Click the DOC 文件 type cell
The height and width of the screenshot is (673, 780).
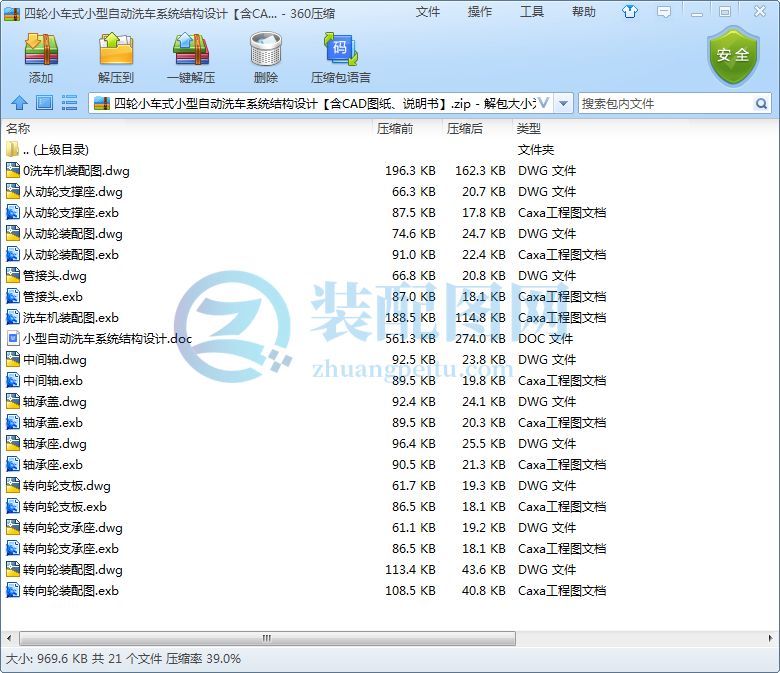[545, 338]
